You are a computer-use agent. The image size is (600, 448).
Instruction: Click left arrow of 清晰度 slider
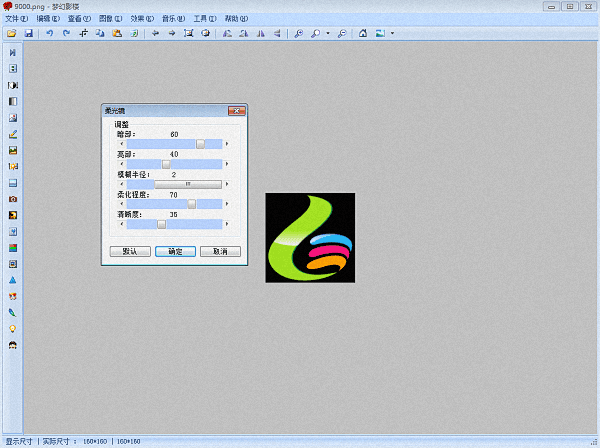122,224
